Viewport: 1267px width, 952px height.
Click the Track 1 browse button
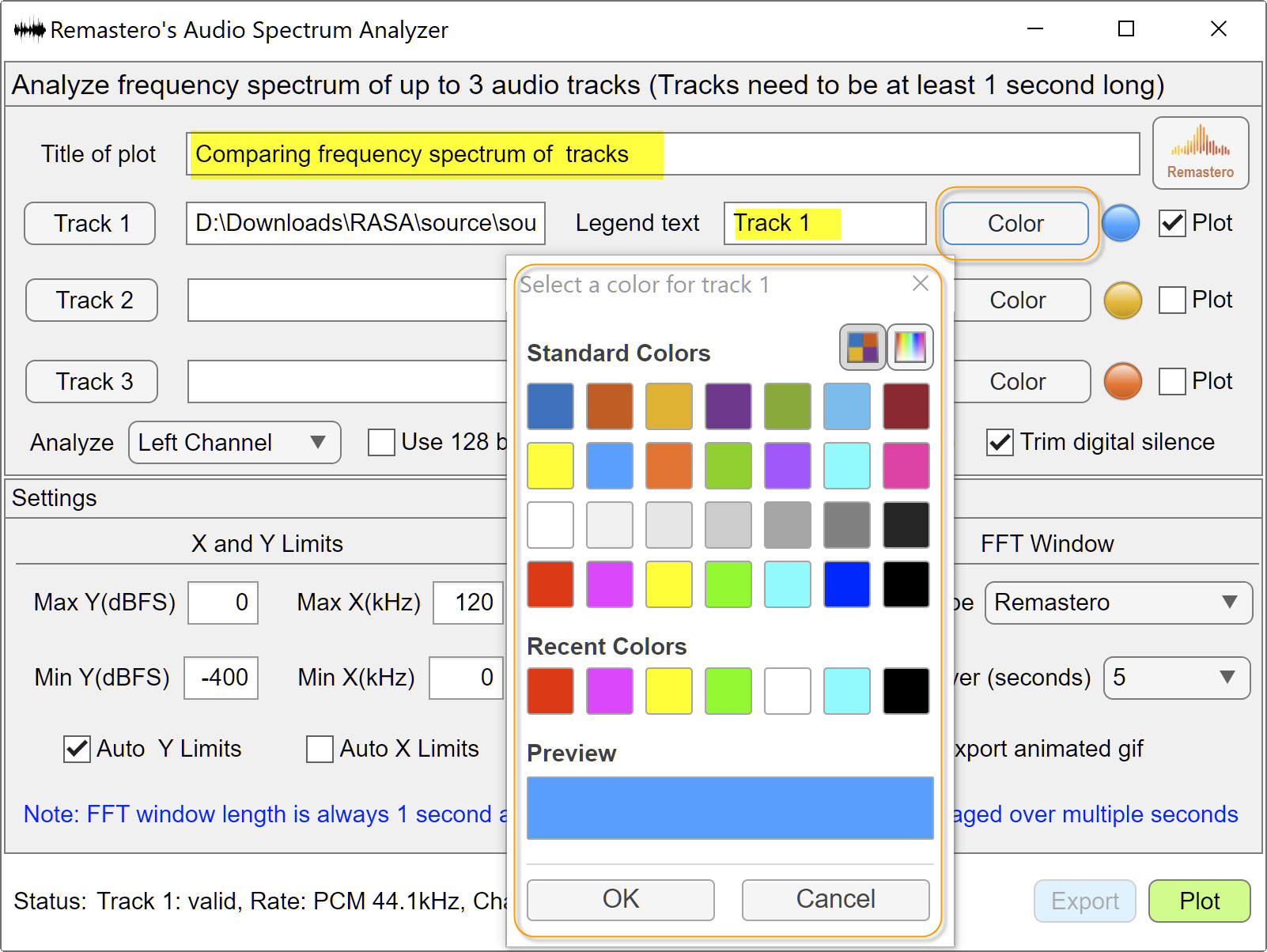[x=90, y=224]
